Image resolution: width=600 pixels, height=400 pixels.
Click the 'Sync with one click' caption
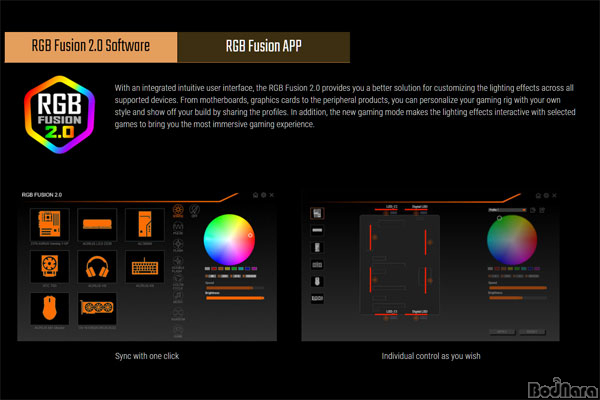pos(147,356)
